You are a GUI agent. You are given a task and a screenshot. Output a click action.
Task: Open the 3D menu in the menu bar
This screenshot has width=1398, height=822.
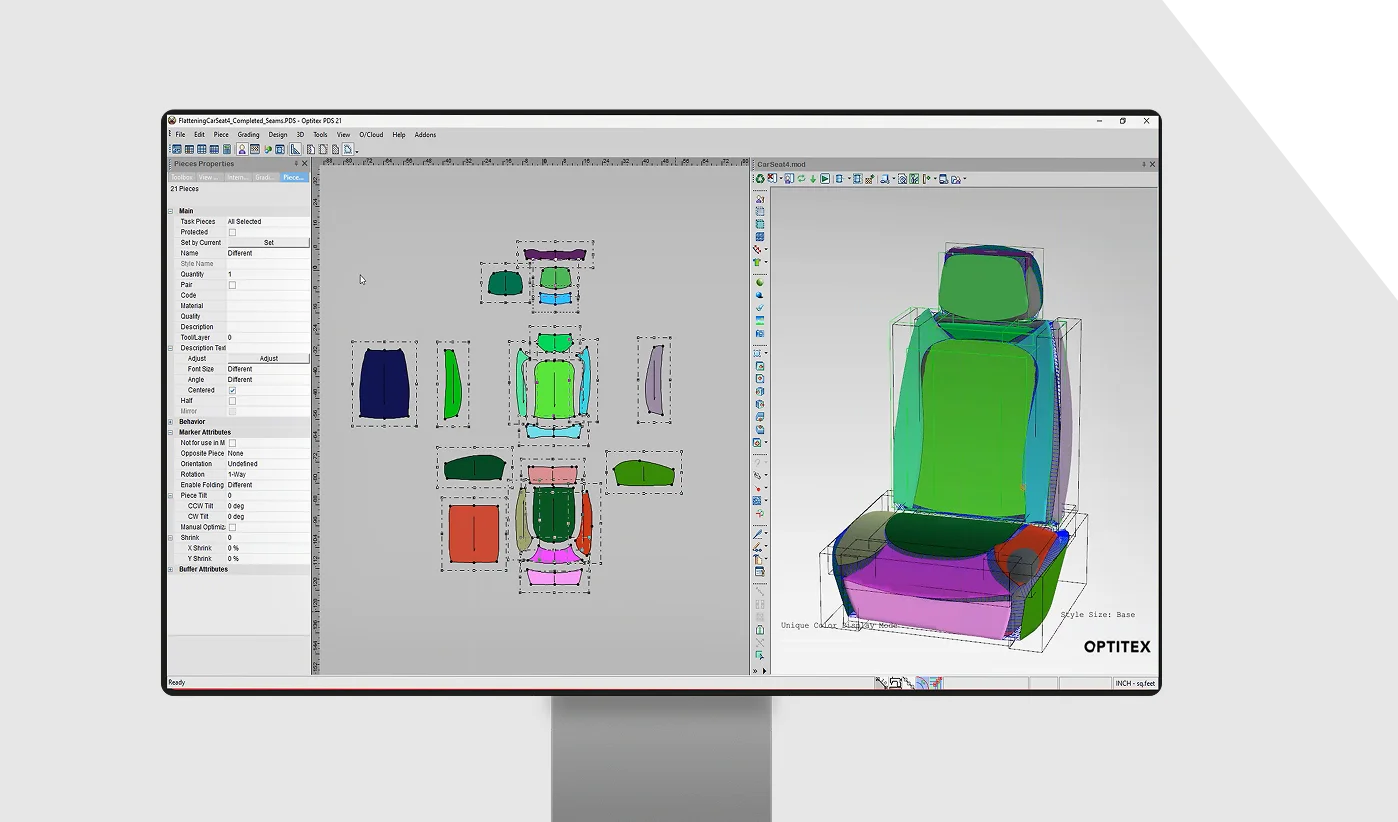[301, 134]
